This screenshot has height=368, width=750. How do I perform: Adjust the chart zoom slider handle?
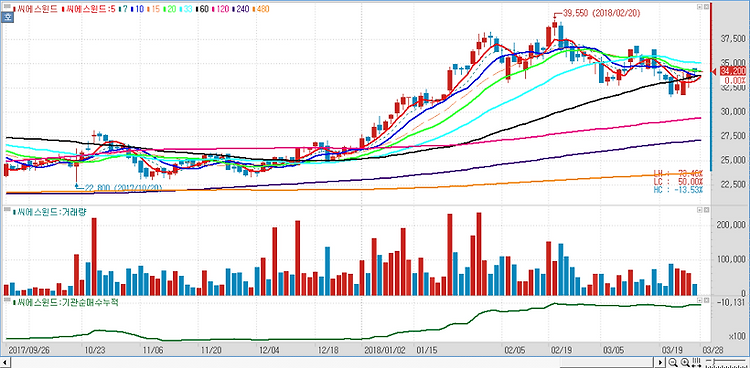(x=714, y=361)
